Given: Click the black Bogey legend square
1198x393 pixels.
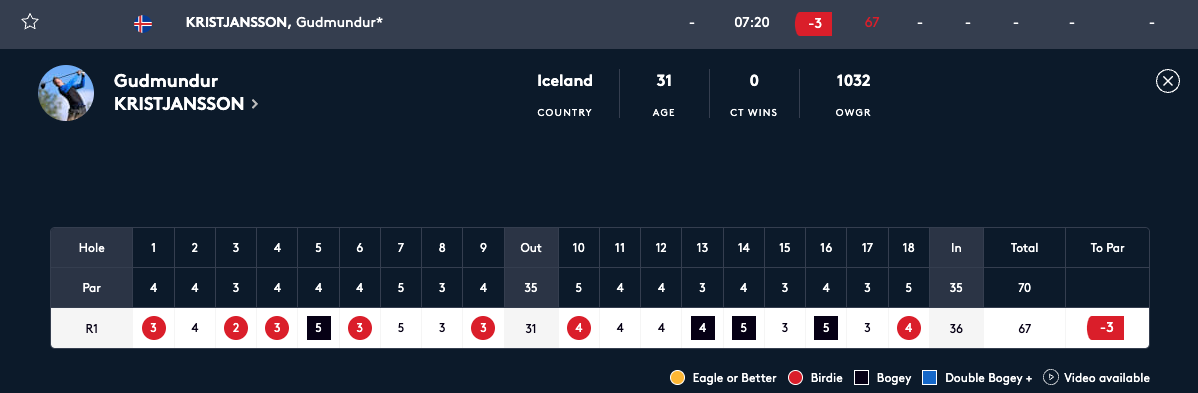Looking at the screenshot, I should pos(862,378).
